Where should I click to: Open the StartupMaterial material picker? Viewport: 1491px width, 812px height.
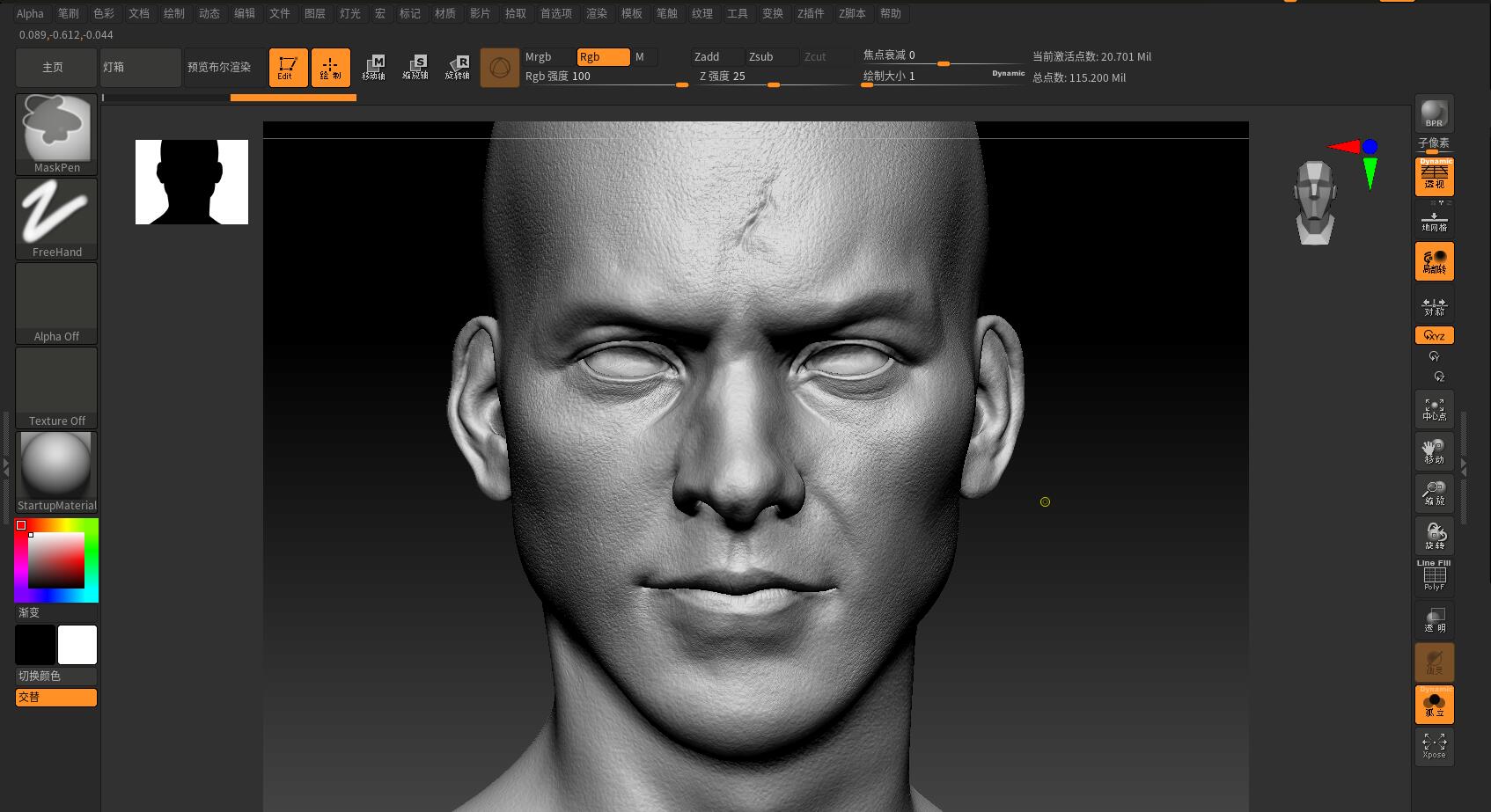click(x=56, y=472)
